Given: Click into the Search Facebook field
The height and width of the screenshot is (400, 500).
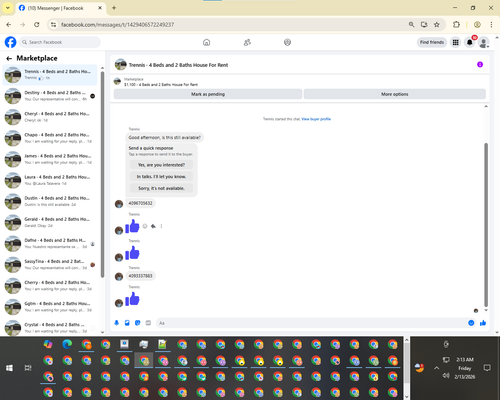Looking at the screenshot, I should [60, 42].
